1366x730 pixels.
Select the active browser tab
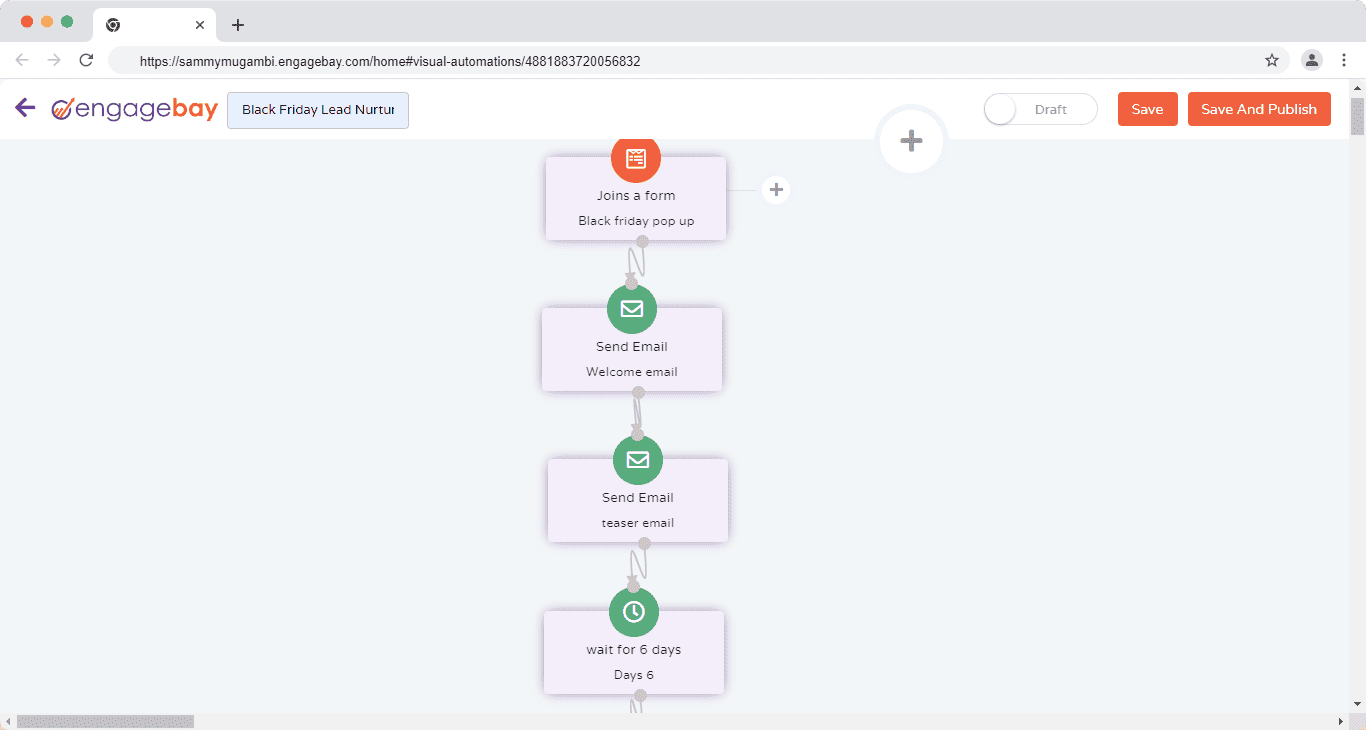(153, 25)
